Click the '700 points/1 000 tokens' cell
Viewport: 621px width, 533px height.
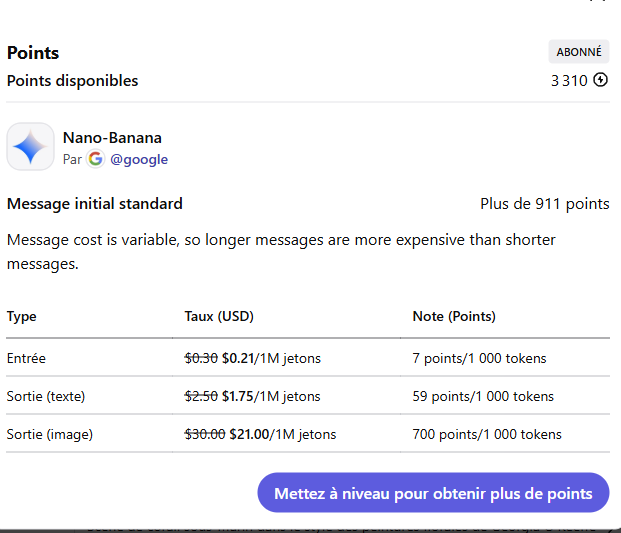point(487,434)
